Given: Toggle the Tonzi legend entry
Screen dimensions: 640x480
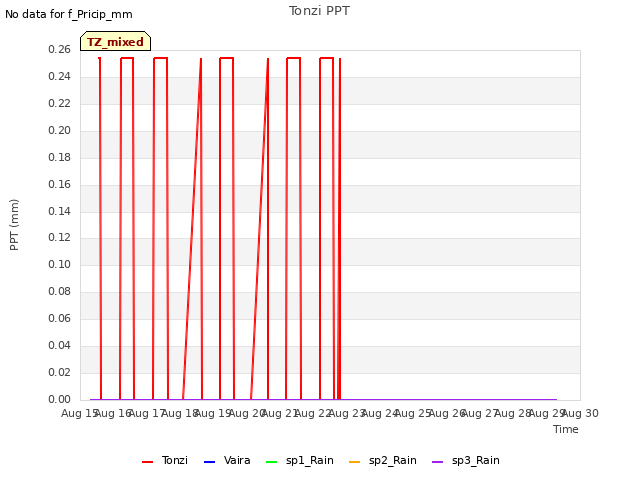Looking at the screenshot, I should pyautogui.click(x=165, y=460).
